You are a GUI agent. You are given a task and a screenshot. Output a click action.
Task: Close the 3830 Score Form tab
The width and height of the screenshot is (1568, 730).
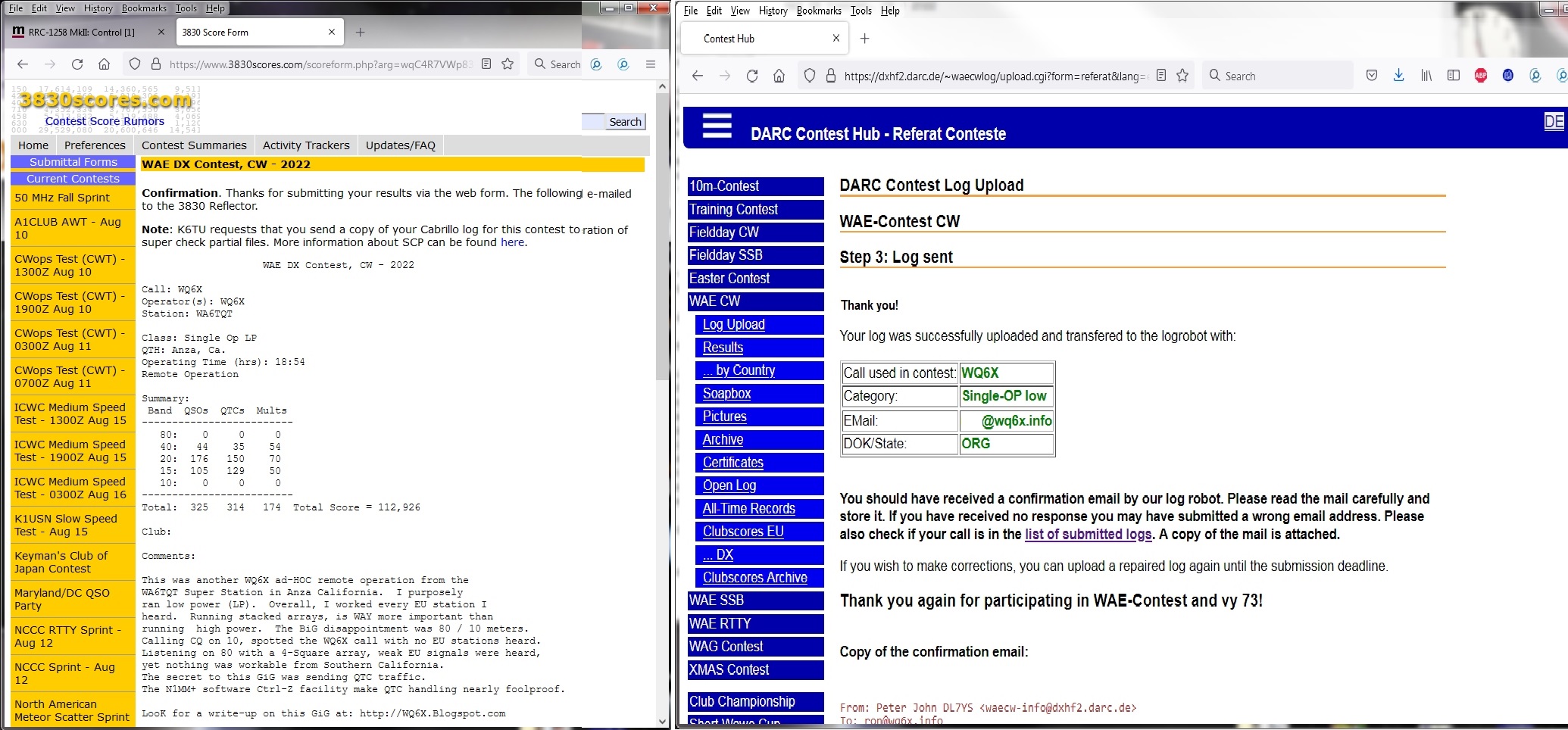click(332, 33)
